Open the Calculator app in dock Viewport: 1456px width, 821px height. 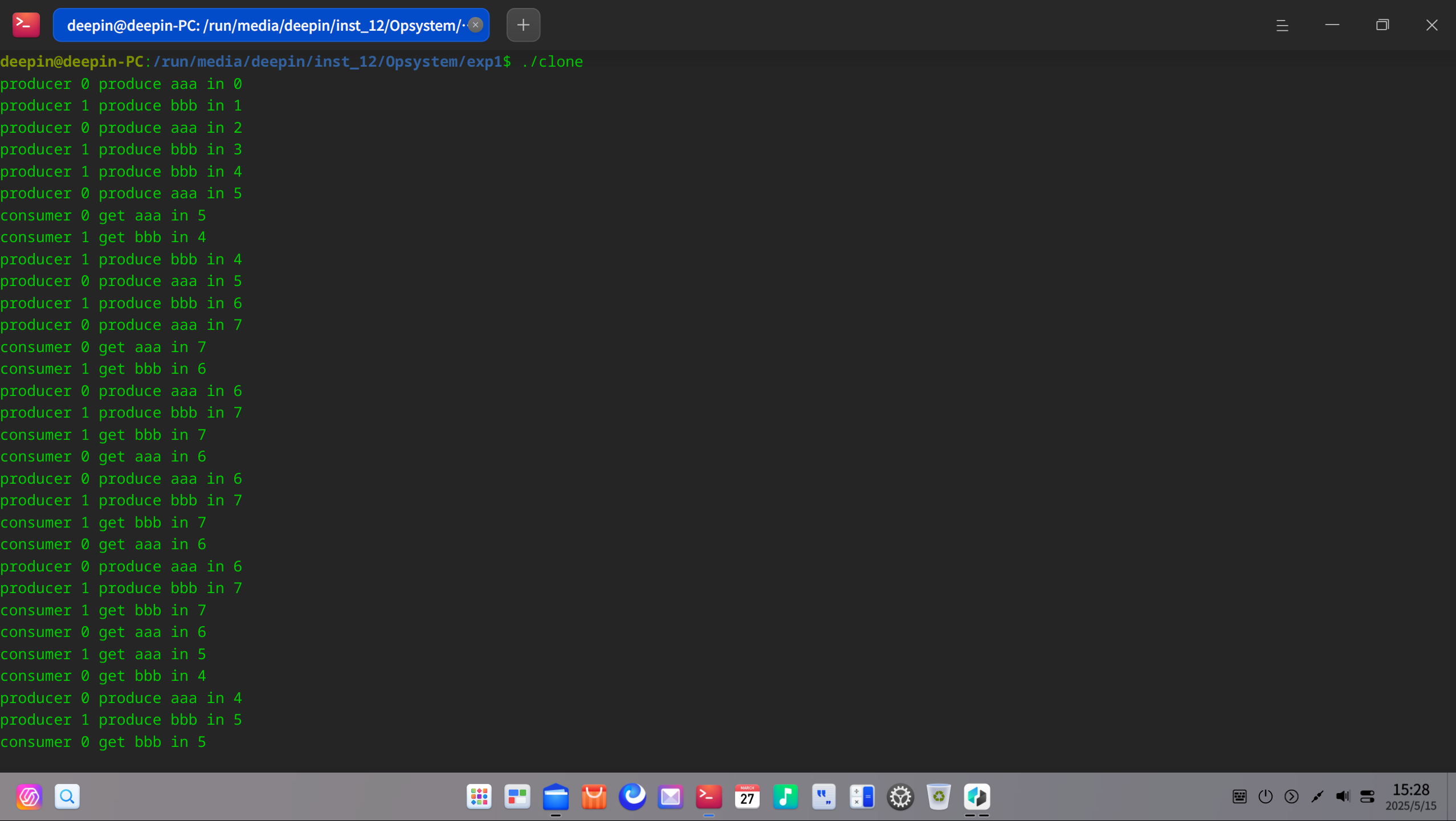pyautogui.click(x=862, y=797)
